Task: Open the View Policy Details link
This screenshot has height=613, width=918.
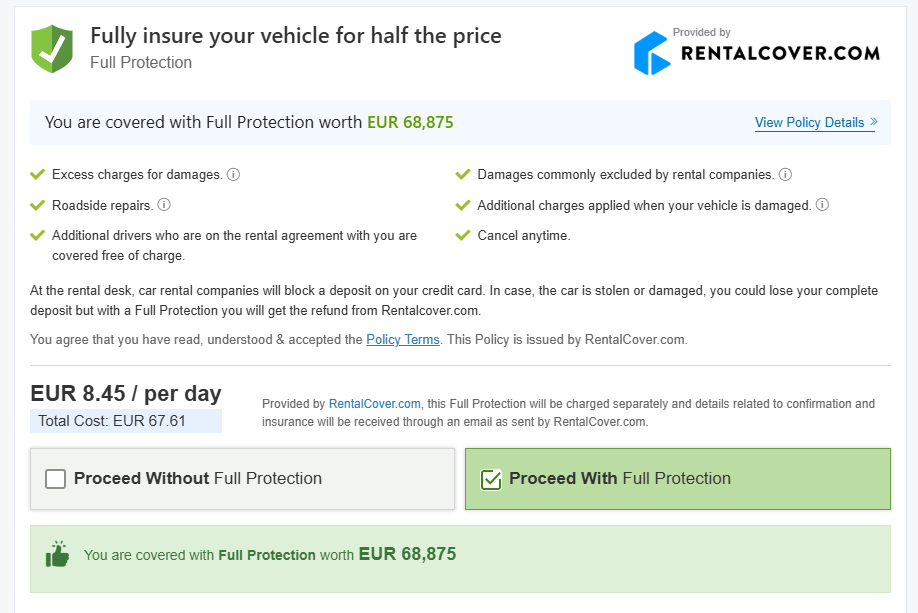Action: click(x=809, y=123)
